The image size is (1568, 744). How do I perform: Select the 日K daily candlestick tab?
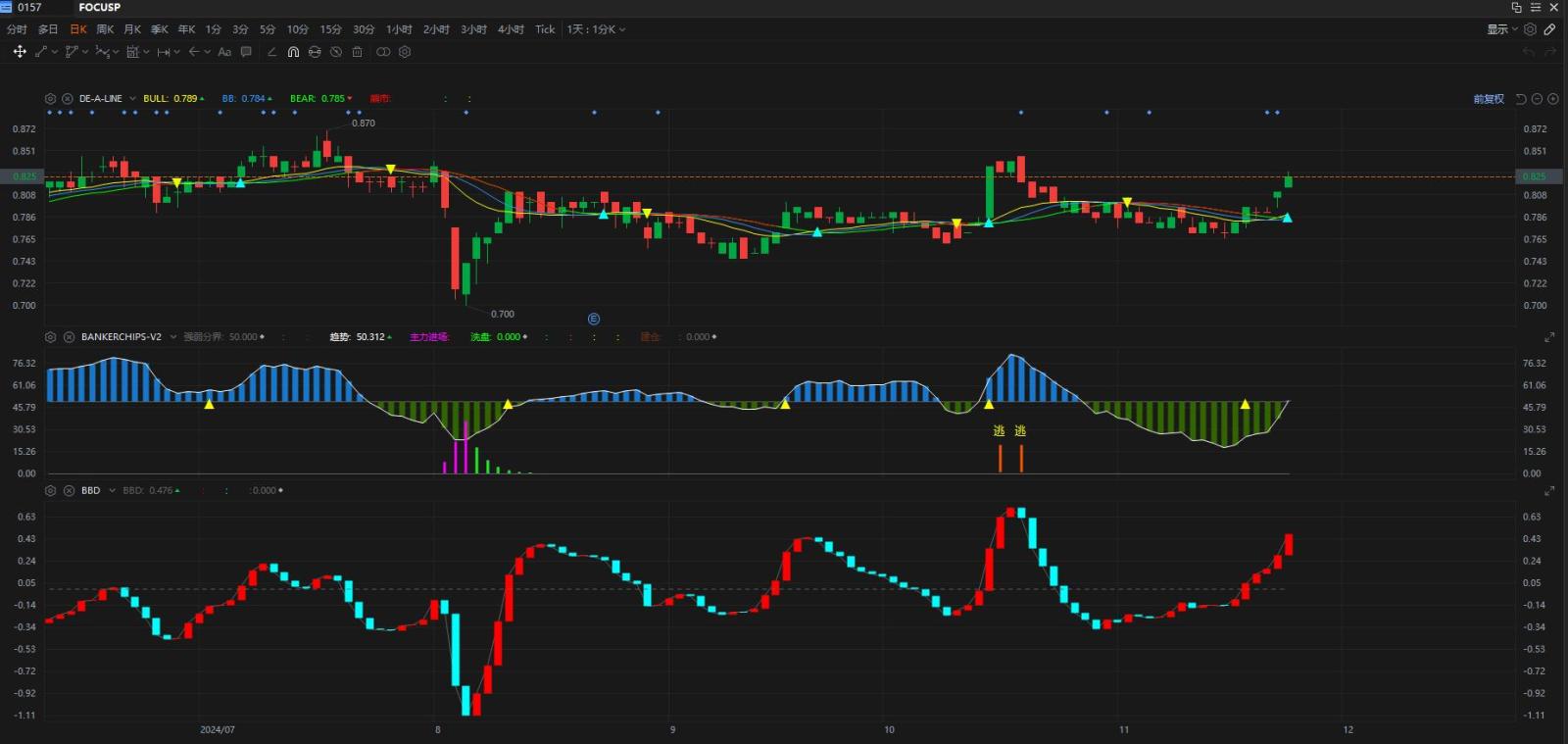point(78,29)
